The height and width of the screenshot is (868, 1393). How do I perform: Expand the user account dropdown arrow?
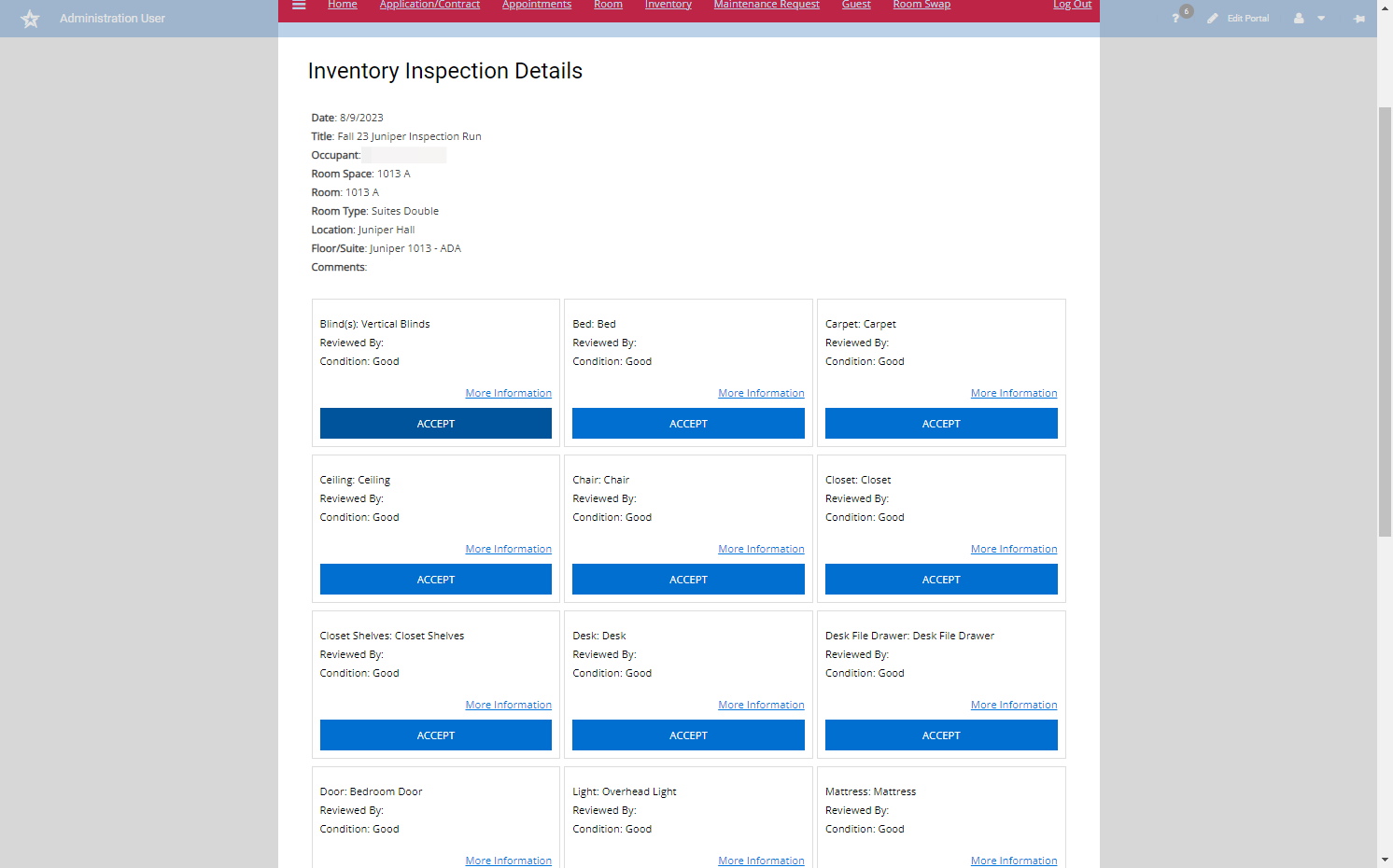(x=1321, y=19)
